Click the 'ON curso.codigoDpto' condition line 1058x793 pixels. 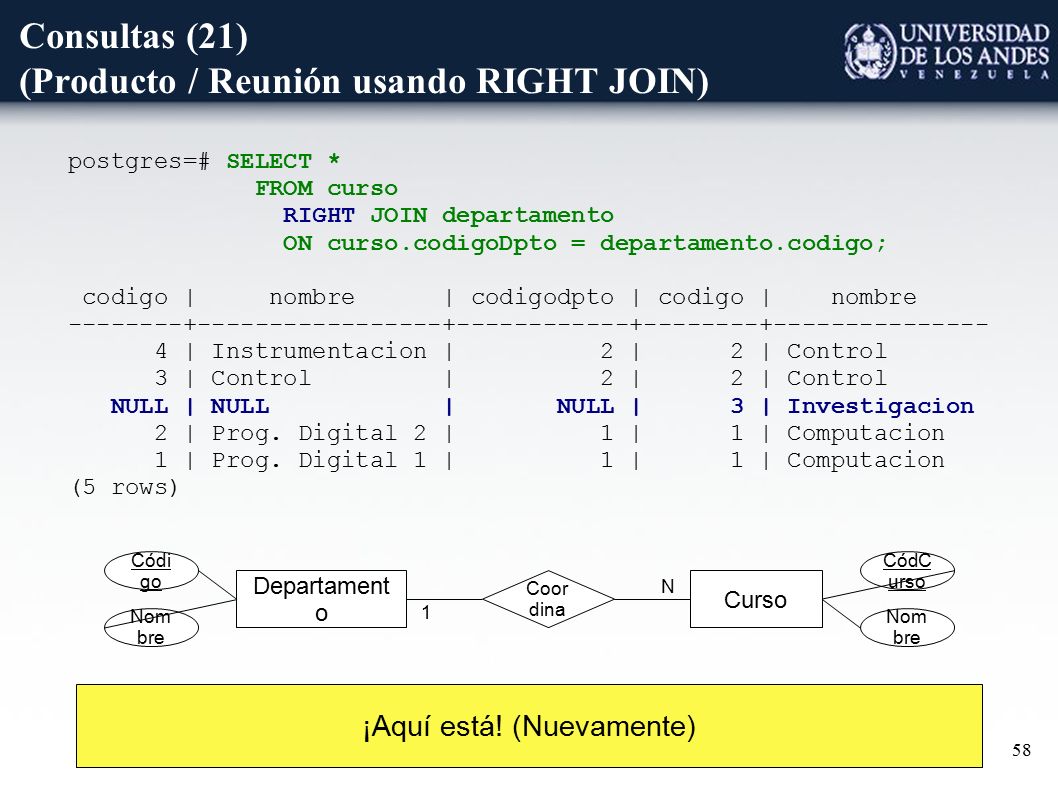click(584, 243)
